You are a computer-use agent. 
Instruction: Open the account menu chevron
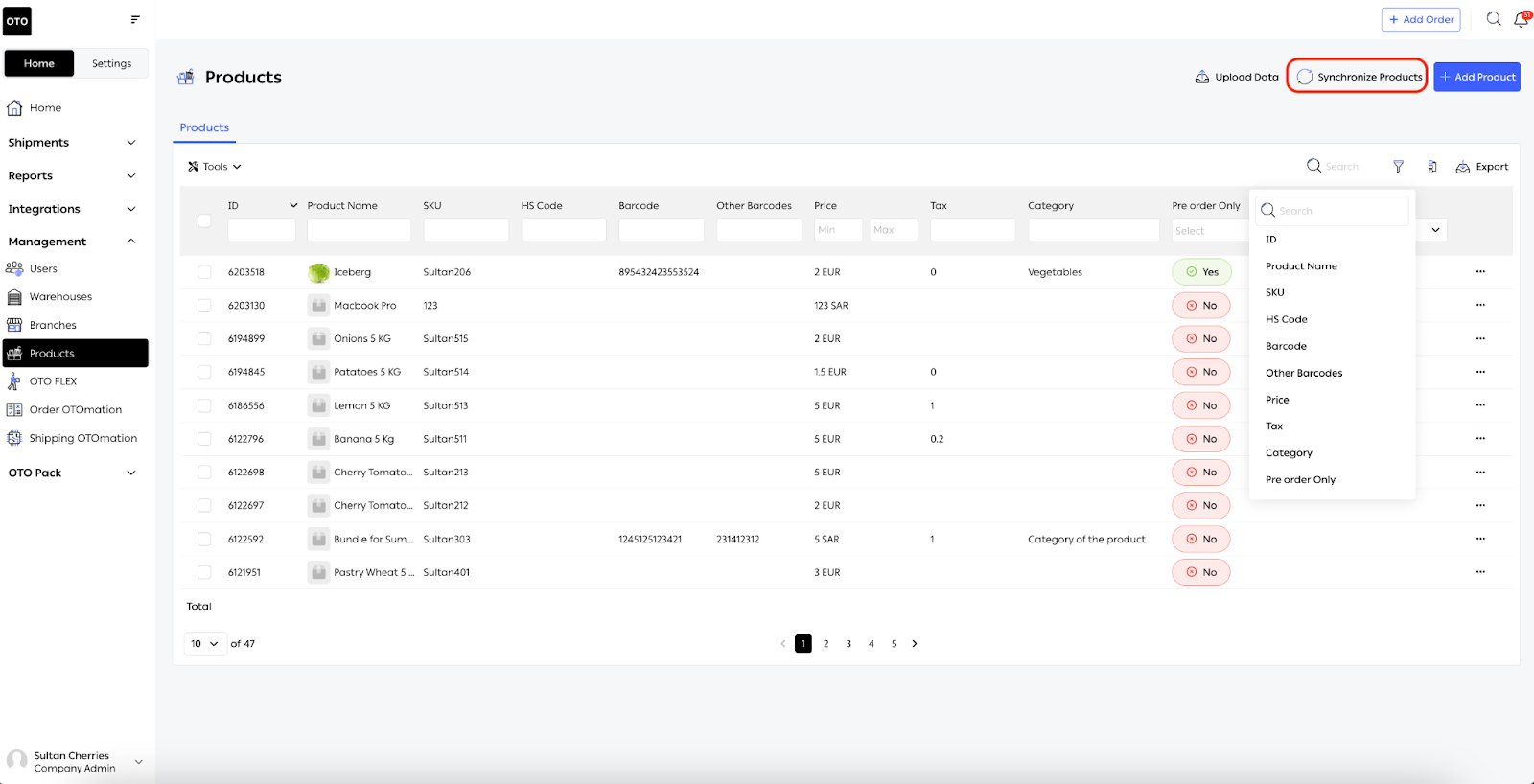click(x=139, y=762)
